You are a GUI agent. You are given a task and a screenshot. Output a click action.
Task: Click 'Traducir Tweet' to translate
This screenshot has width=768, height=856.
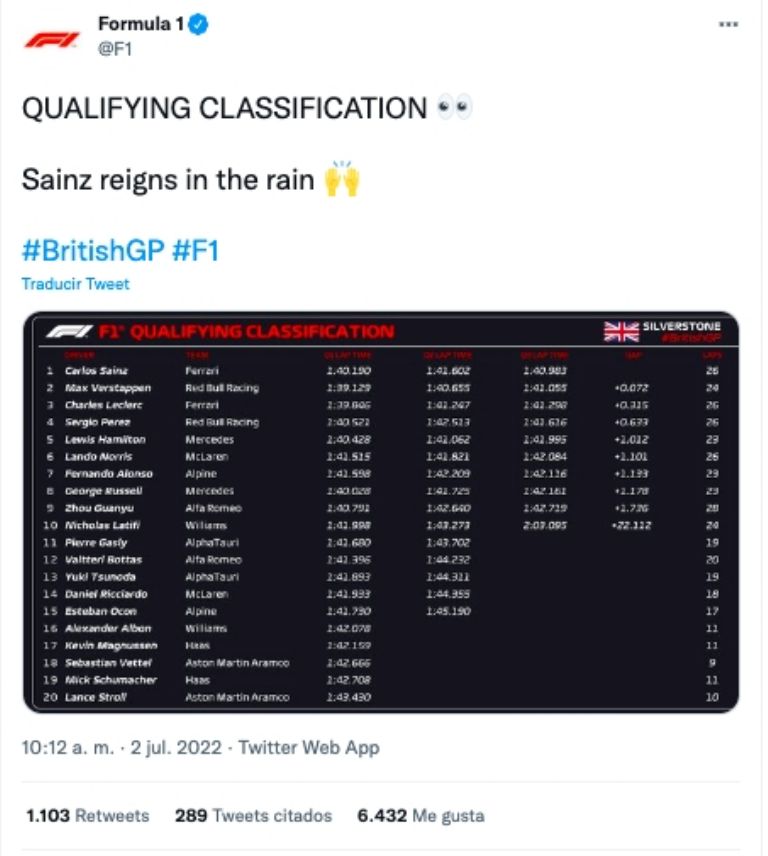coord(74,284)
